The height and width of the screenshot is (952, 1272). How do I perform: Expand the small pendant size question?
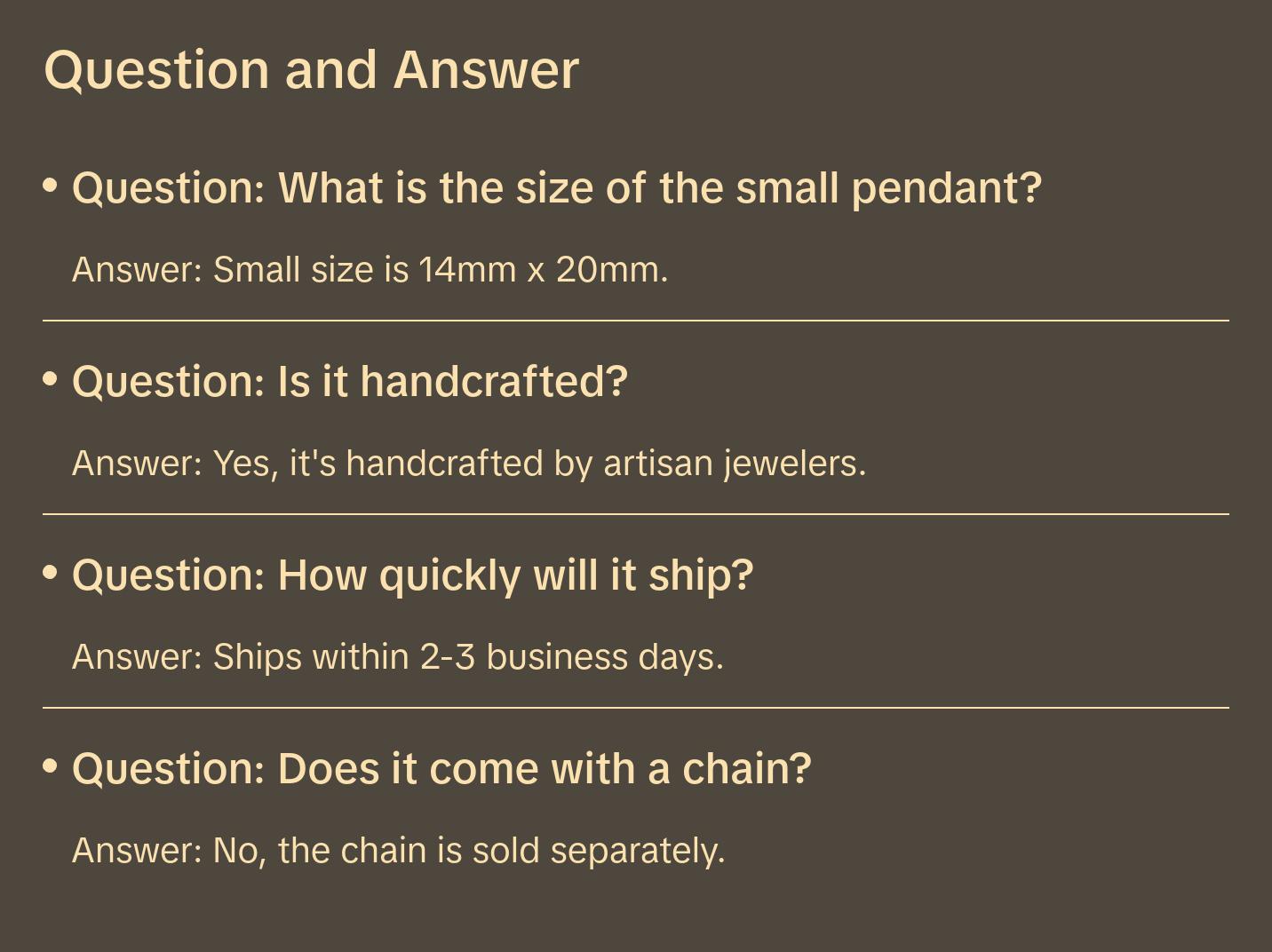pyautogui.click(x=556, y=188)
